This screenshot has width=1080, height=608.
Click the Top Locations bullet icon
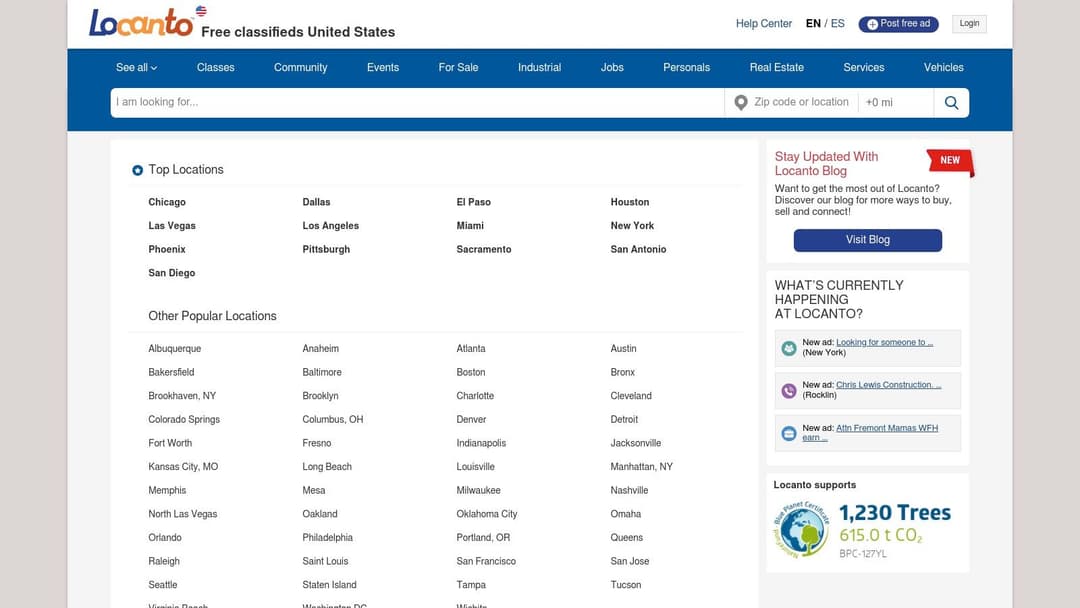click(x=138, y=170)
